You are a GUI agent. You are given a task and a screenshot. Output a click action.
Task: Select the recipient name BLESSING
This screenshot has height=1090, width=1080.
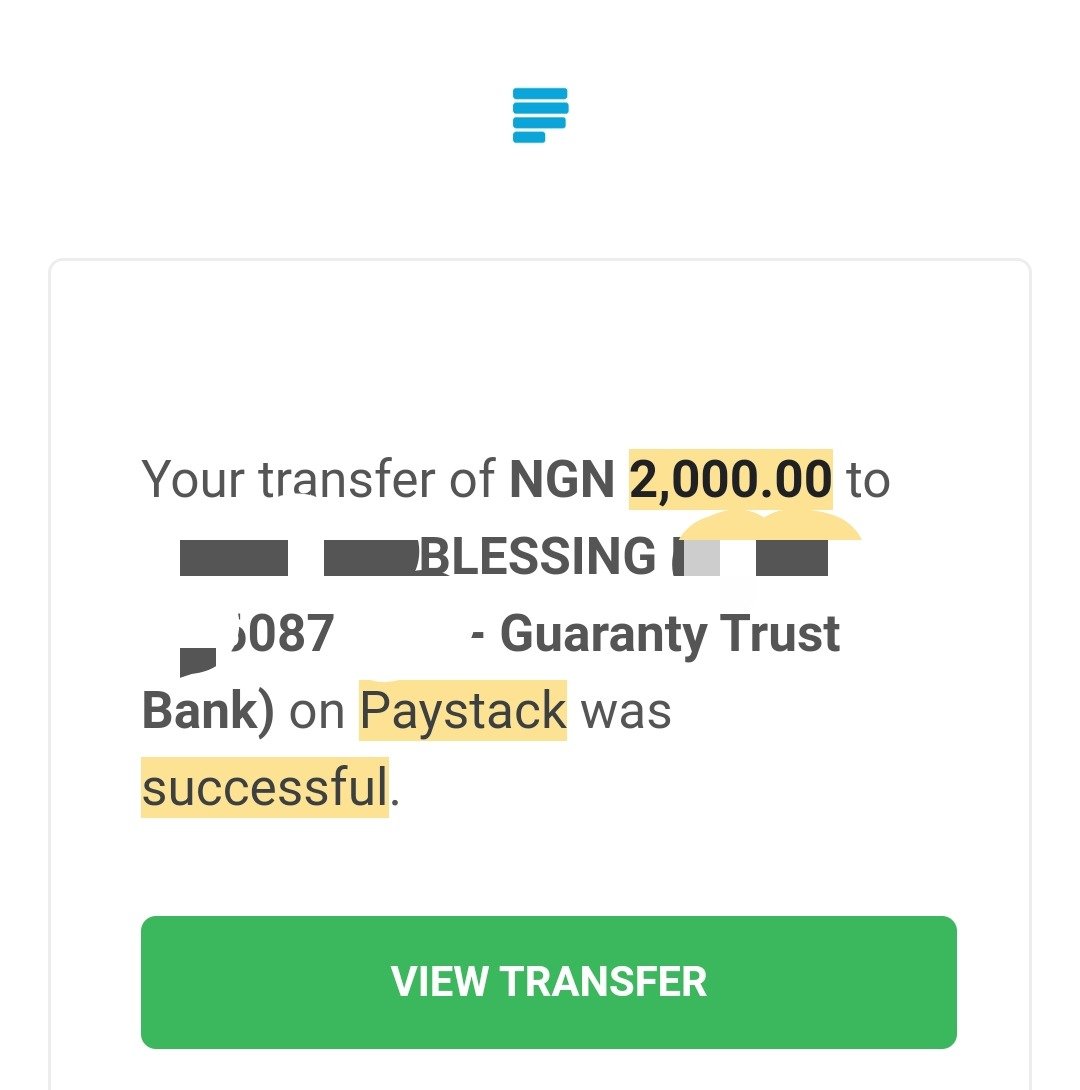coord(537,557)
